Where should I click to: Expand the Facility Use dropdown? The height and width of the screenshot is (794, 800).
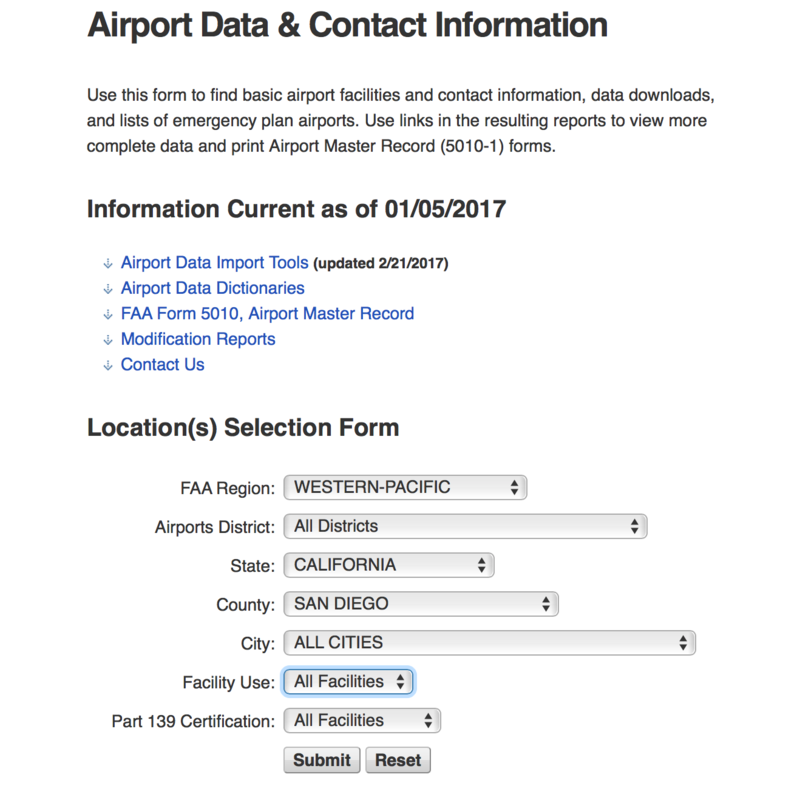(349, 682)
